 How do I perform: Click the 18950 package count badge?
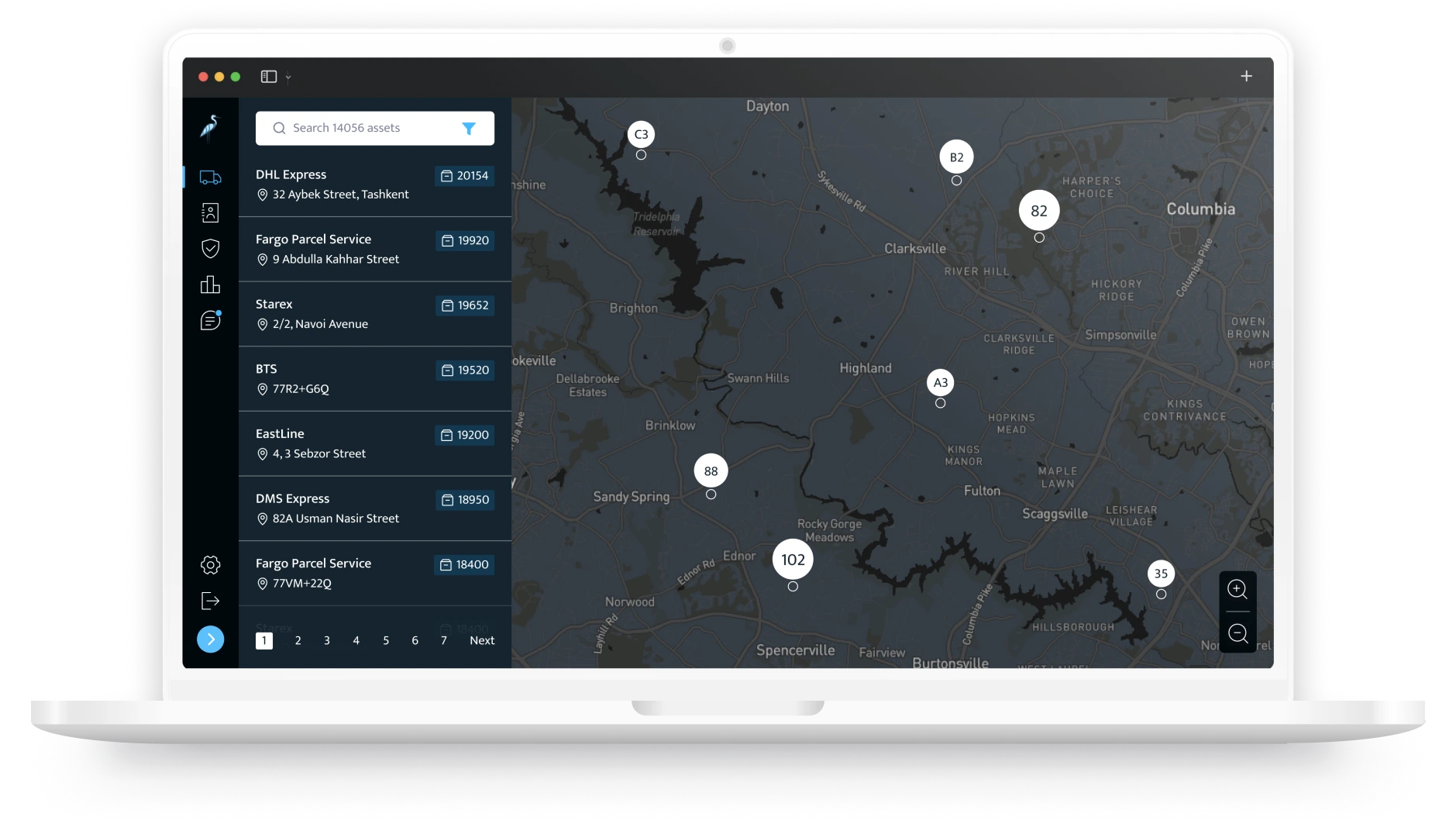coord(465,500)
